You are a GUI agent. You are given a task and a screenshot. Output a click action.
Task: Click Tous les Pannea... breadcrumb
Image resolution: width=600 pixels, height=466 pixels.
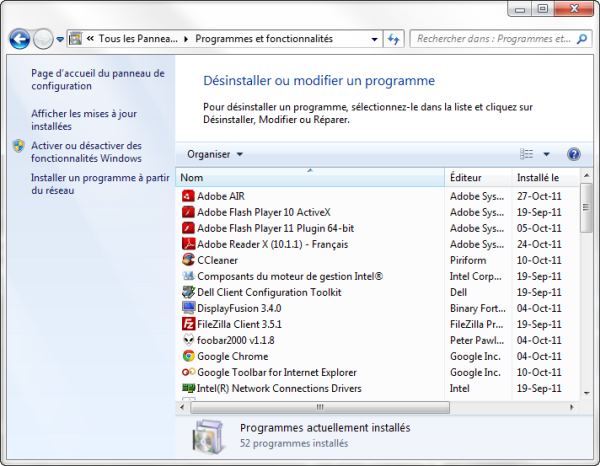tap(138, 39)
